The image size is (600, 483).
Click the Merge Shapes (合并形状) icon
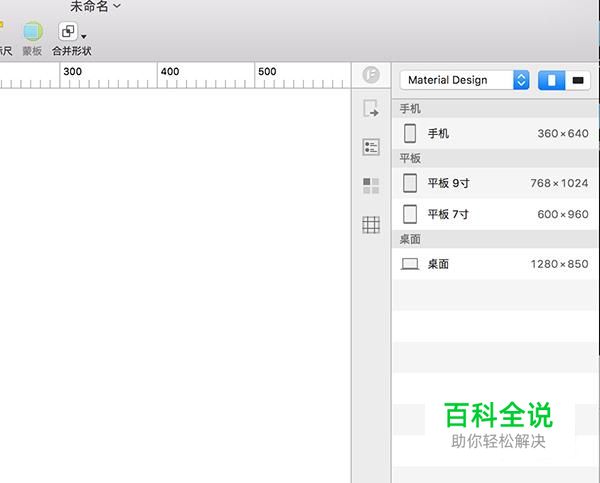pyautogui.click(x=68, y=31)
